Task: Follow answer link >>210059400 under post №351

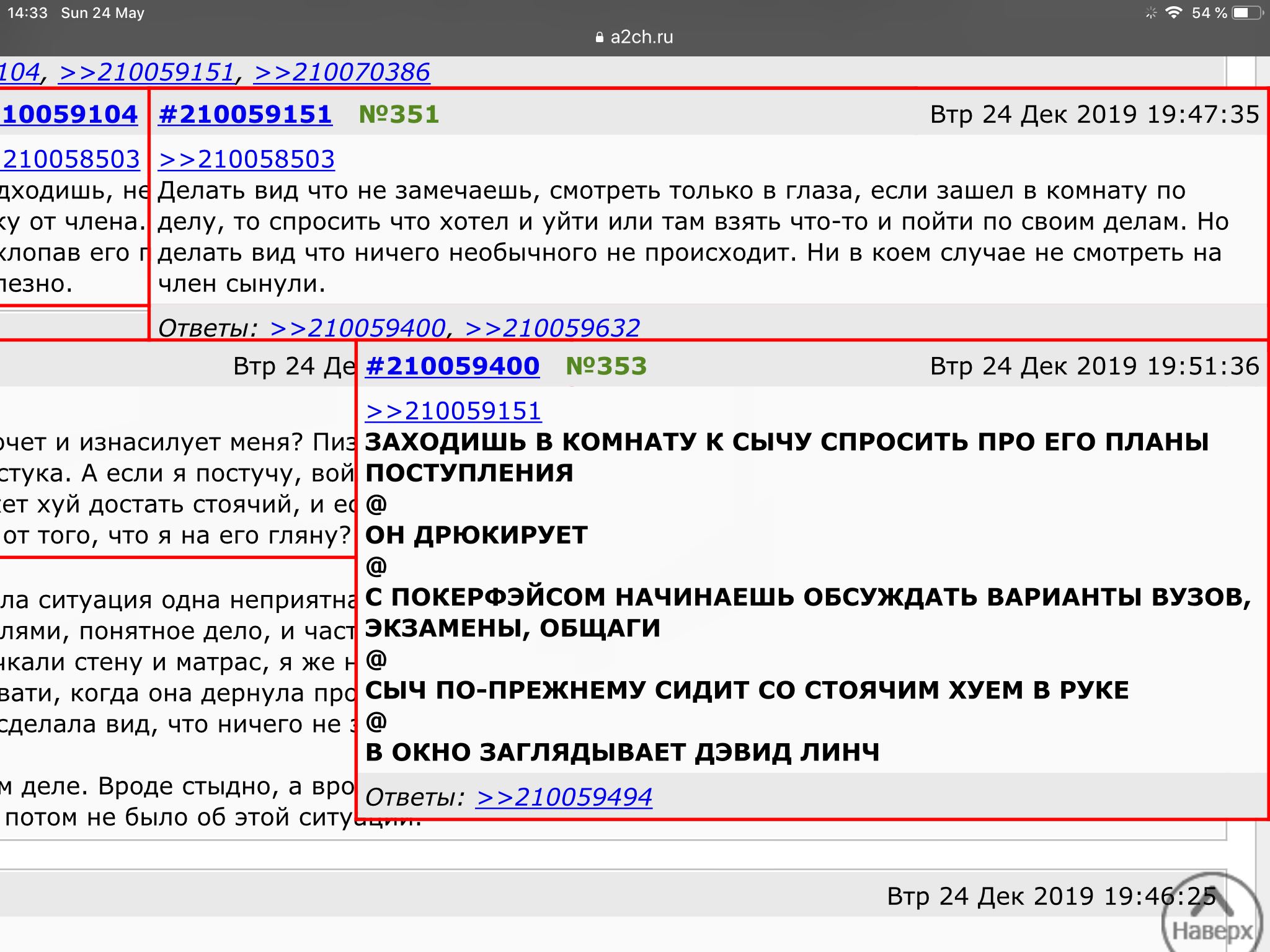Action: pos(358,328)
